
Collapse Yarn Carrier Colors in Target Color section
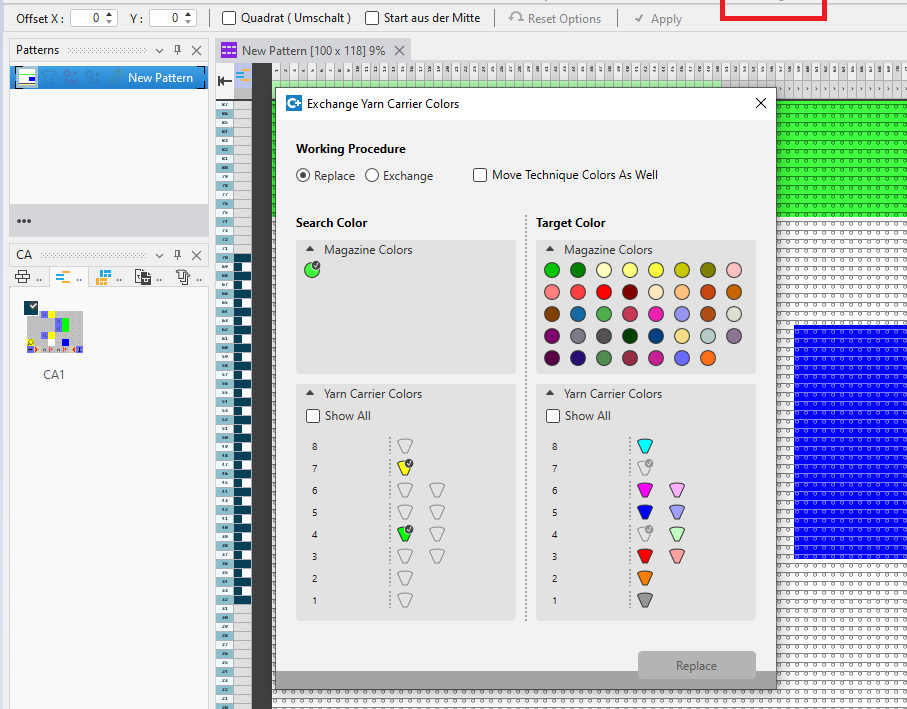pos(550,394)
